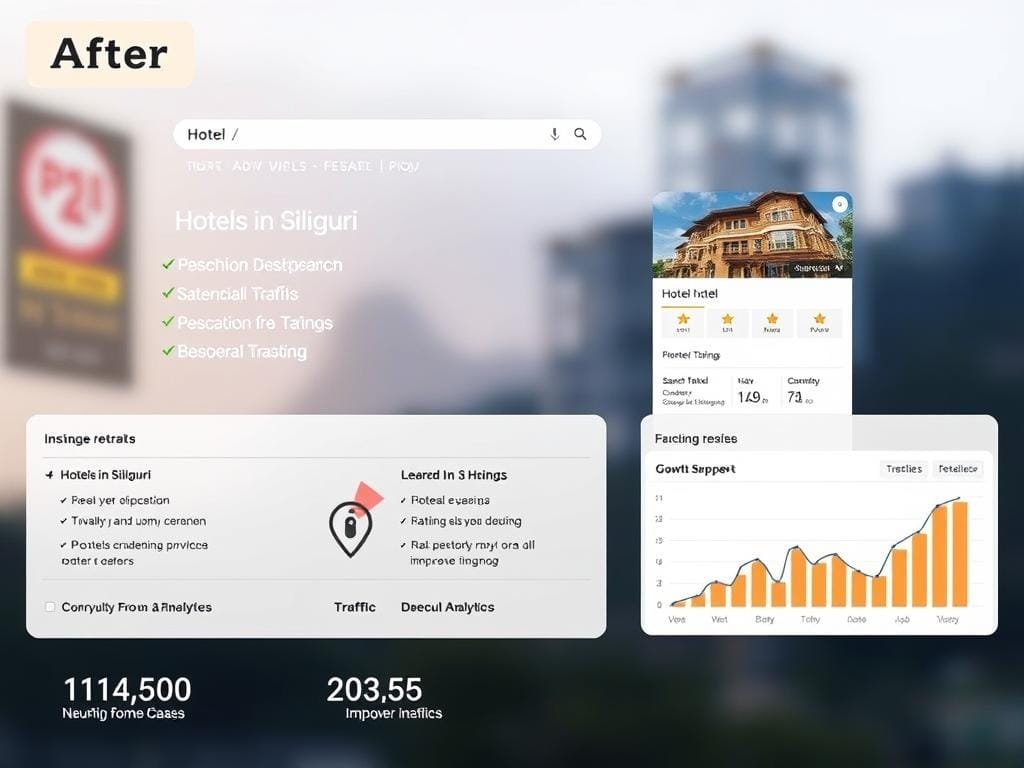Image resolution: width=1024 pixels, height=768 pixels.
Task: Select the magnifying glass search icon
Action: pyautogui.click(x=580, y=134)
